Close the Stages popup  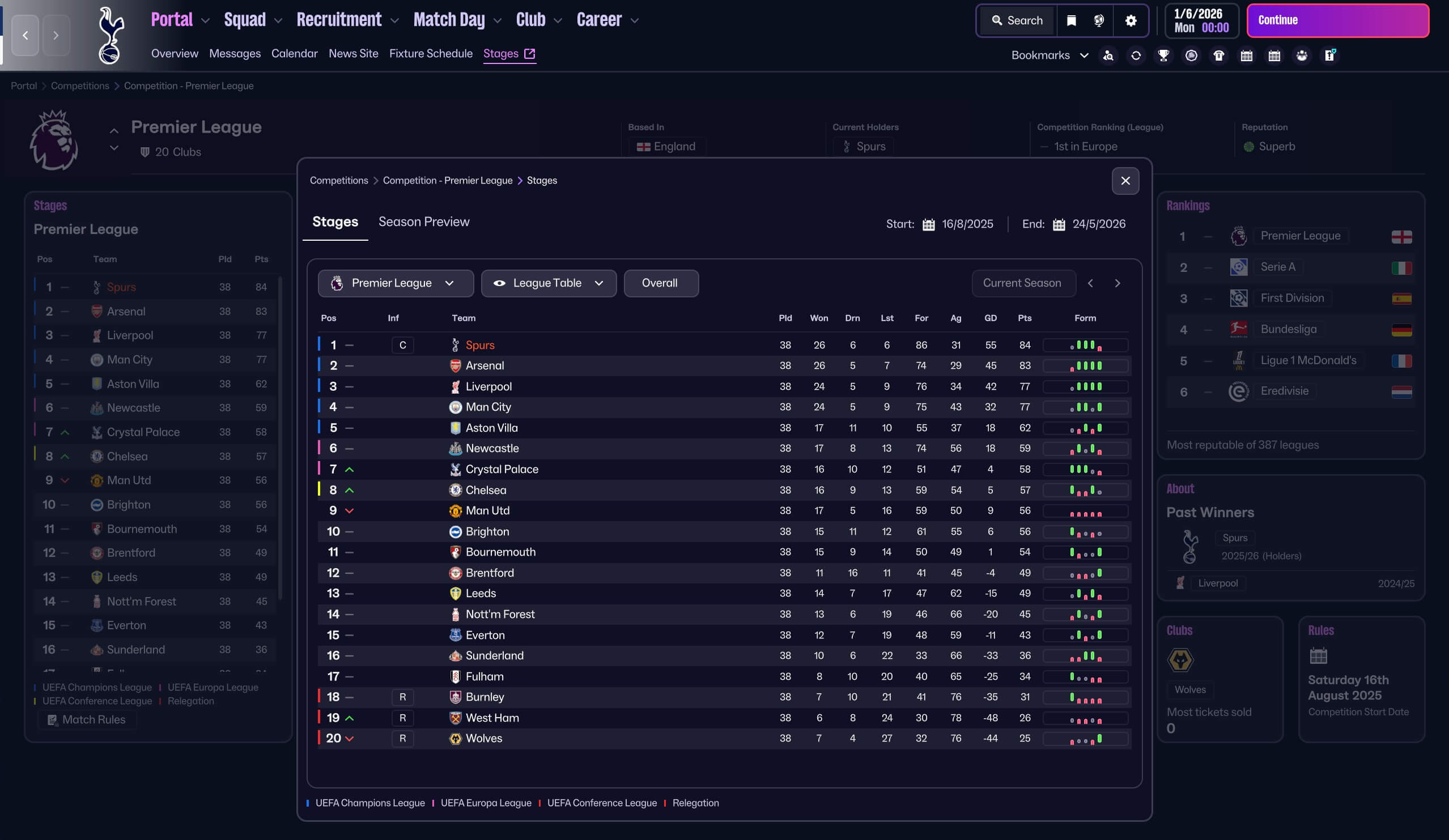1125,181
